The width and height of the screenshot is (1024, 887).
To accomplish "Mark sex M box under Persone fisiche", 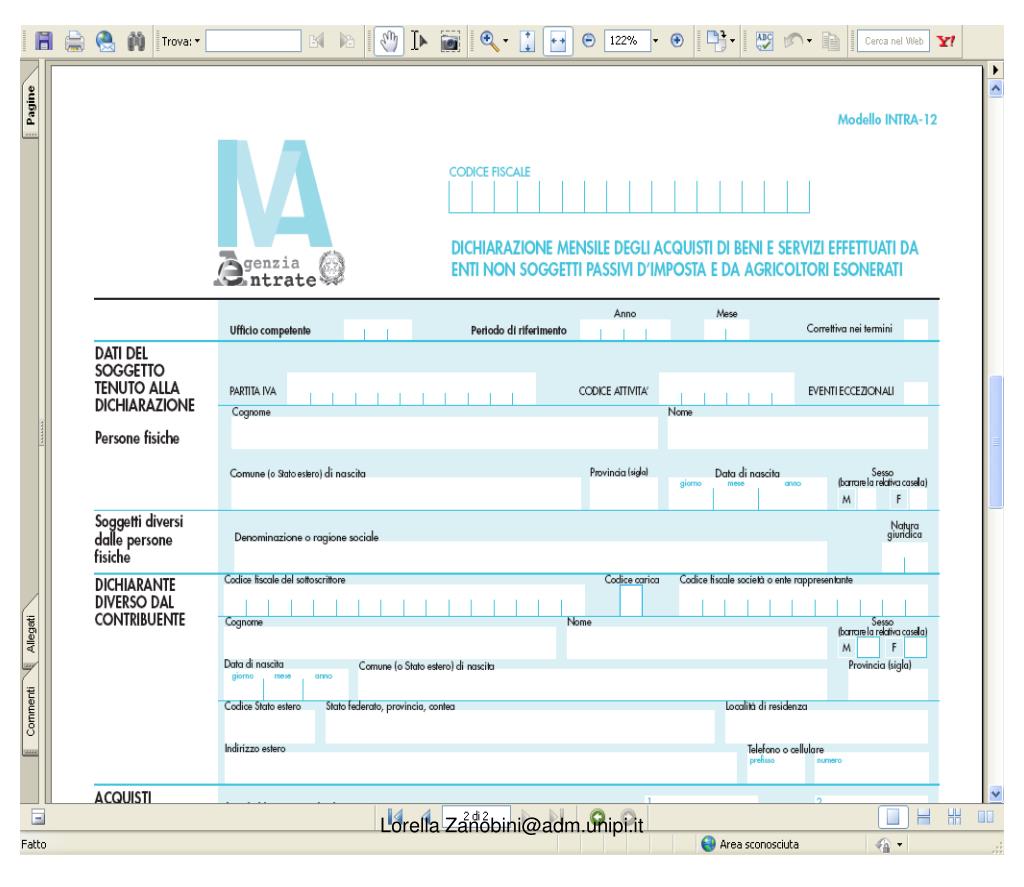I will pos(866,500).
